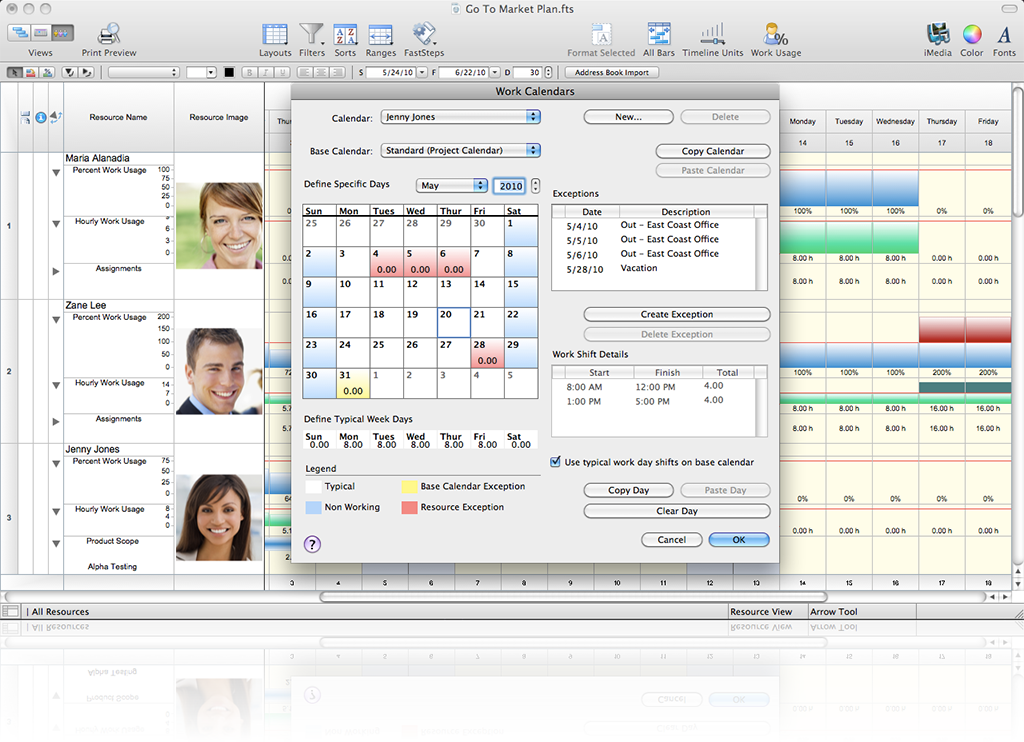Select the Sorts toolbar icon
Image resolution: width=1024 pixels, height=742 pixels.
tap(345, 34)
